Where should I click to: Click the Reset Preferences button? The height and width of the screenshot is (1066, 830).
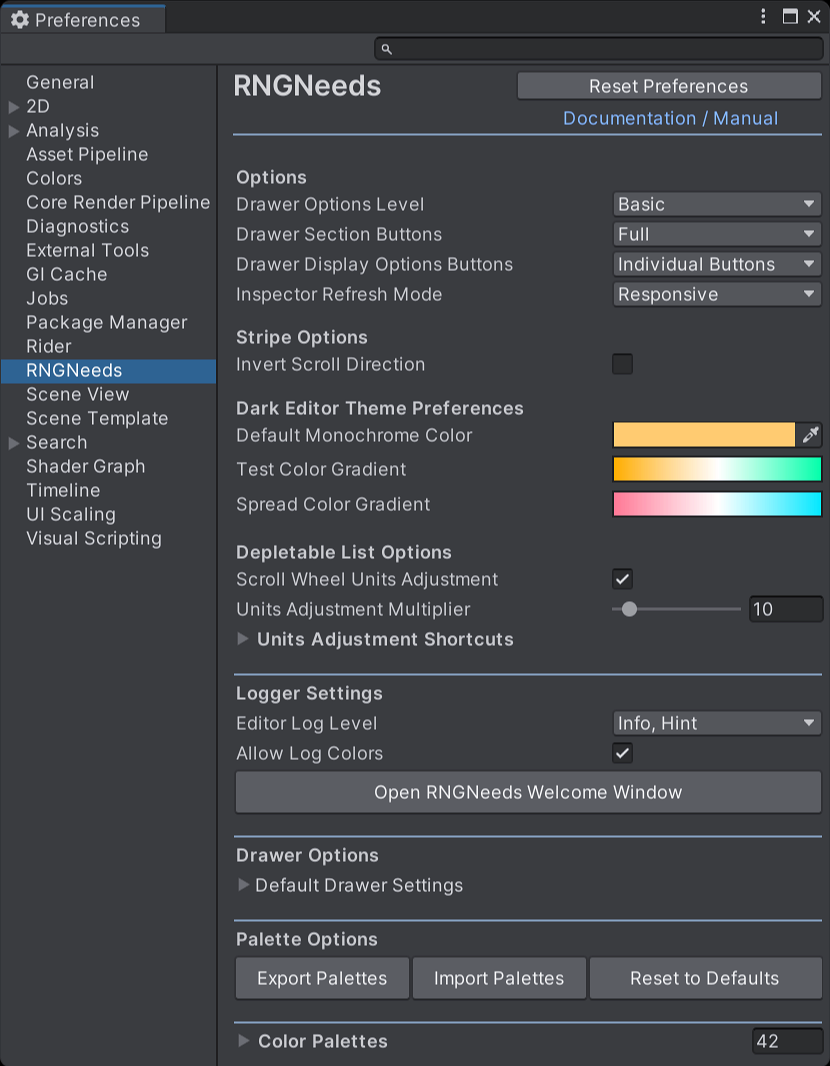pos(668,86)
